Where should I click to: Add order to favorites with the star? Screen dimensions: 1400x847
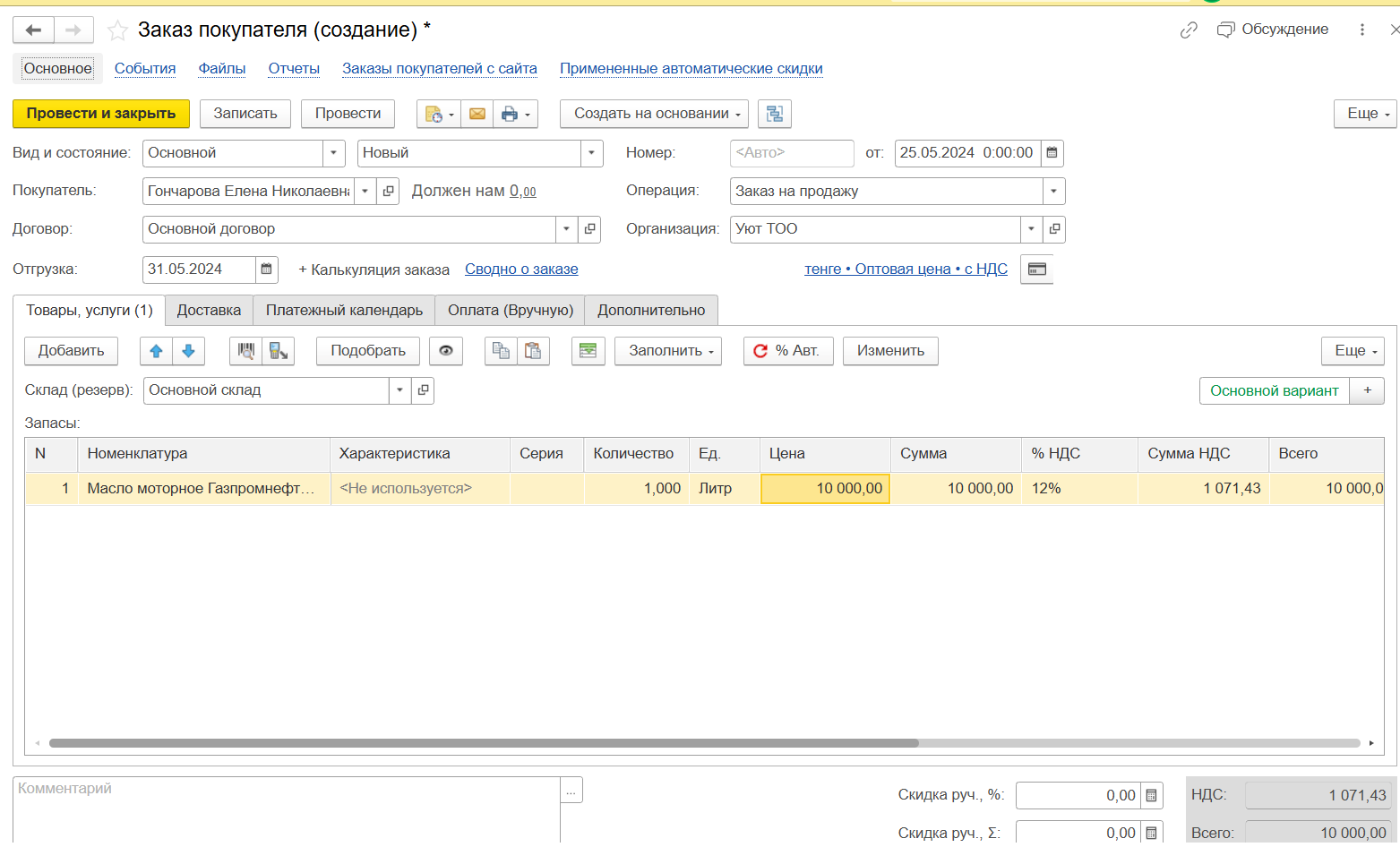pyautogui.click(x=117, y=30)
